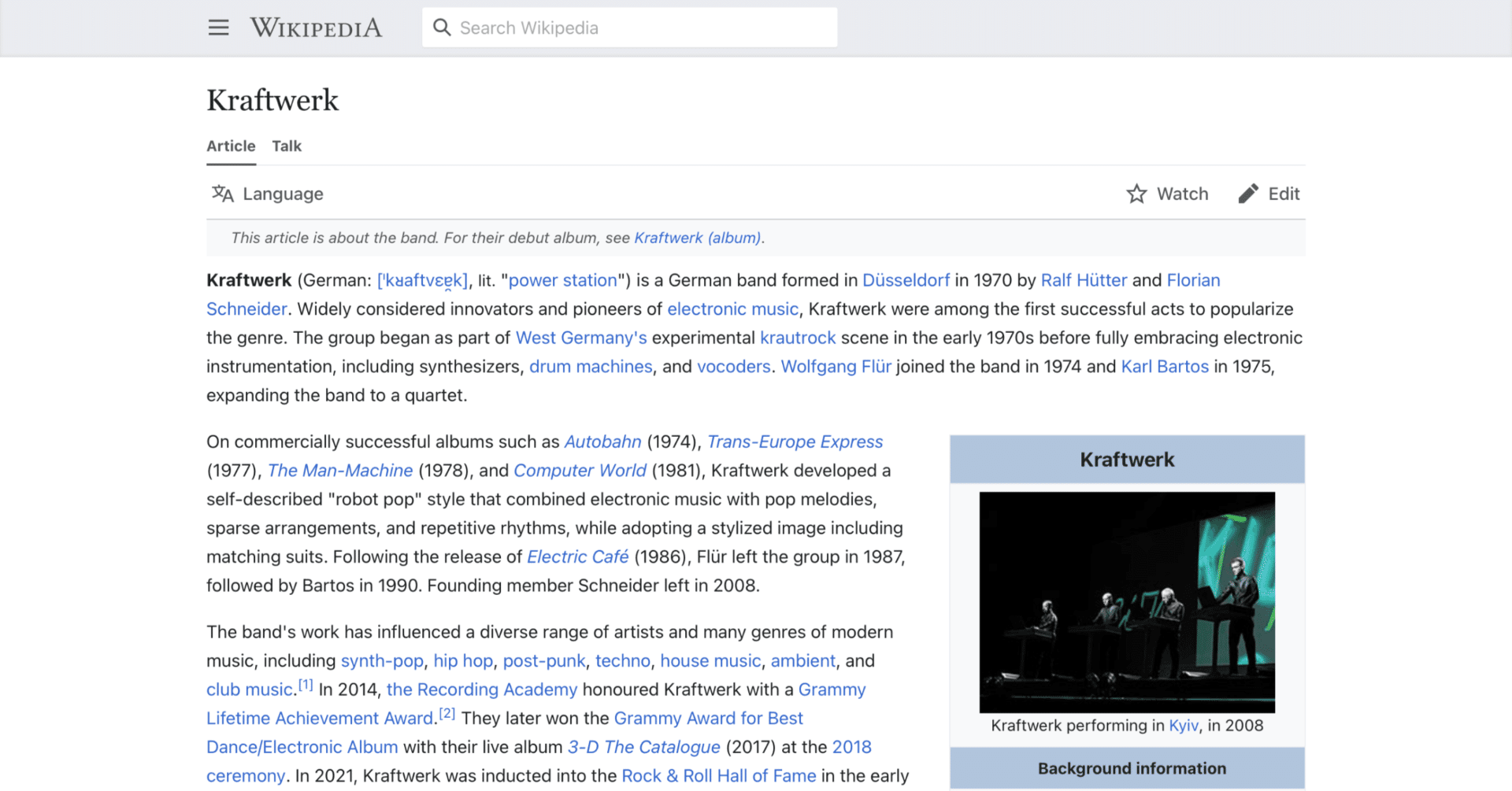Open the Recording Academy link
This screenshot has width=1512, height=791.
pyautogui.click(x=482, y=689)
